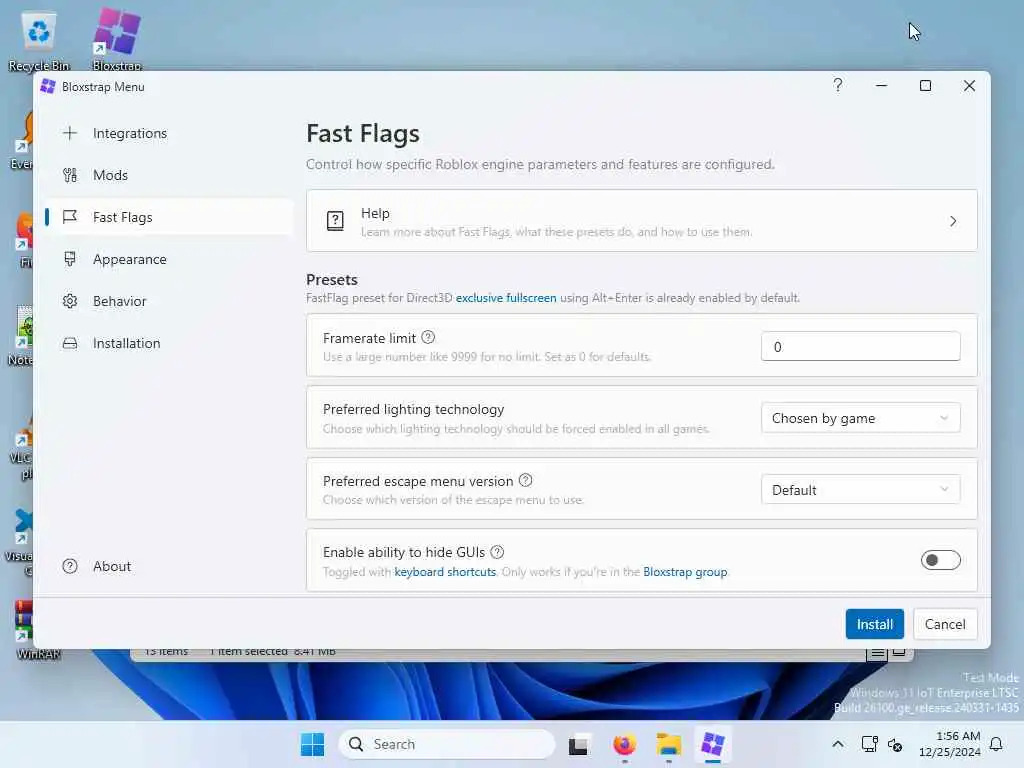This screenshot has height=768, width=1024.
Task: Click the Appearance paintbrush icon
Action: [x=70, y=259]
